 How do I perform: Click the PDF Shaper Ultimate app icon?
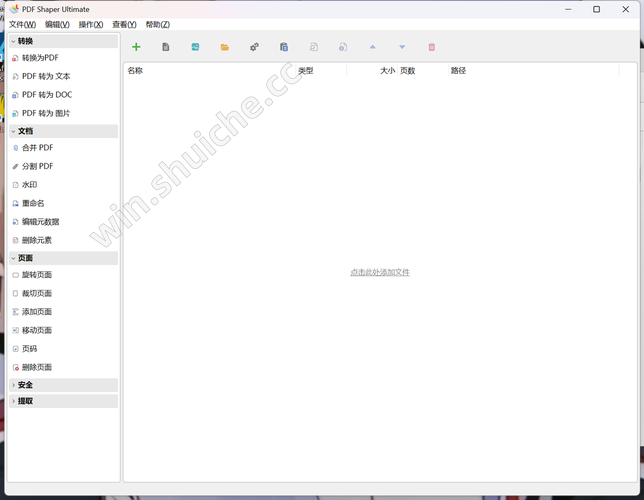pos(14,9)
